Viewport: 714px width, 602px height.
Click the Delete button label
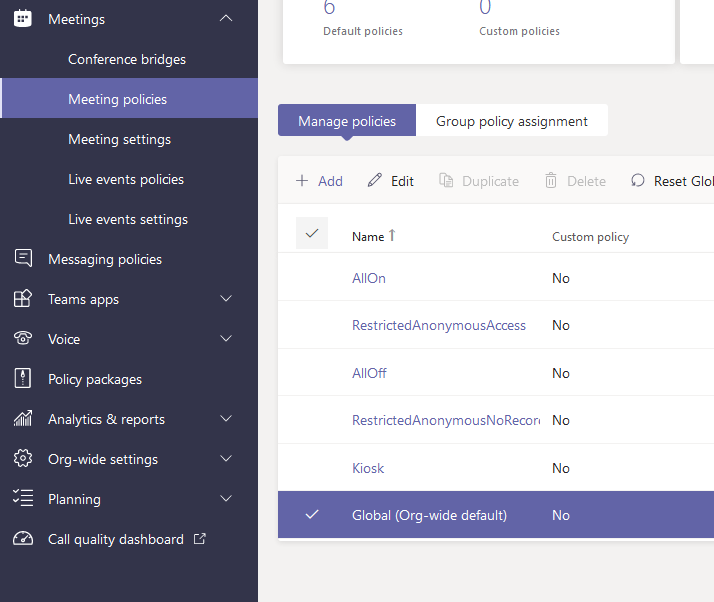coord(586,181)
